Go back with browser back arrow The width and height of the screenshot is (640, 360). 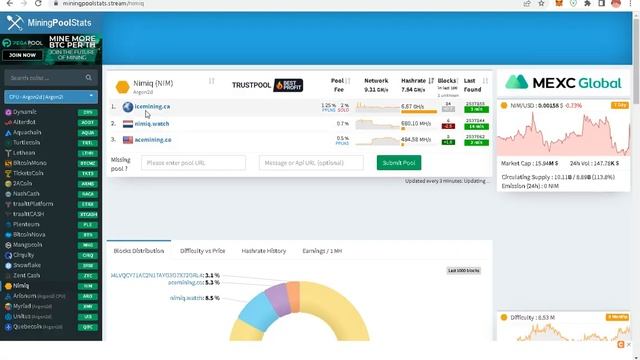[10, 3]
